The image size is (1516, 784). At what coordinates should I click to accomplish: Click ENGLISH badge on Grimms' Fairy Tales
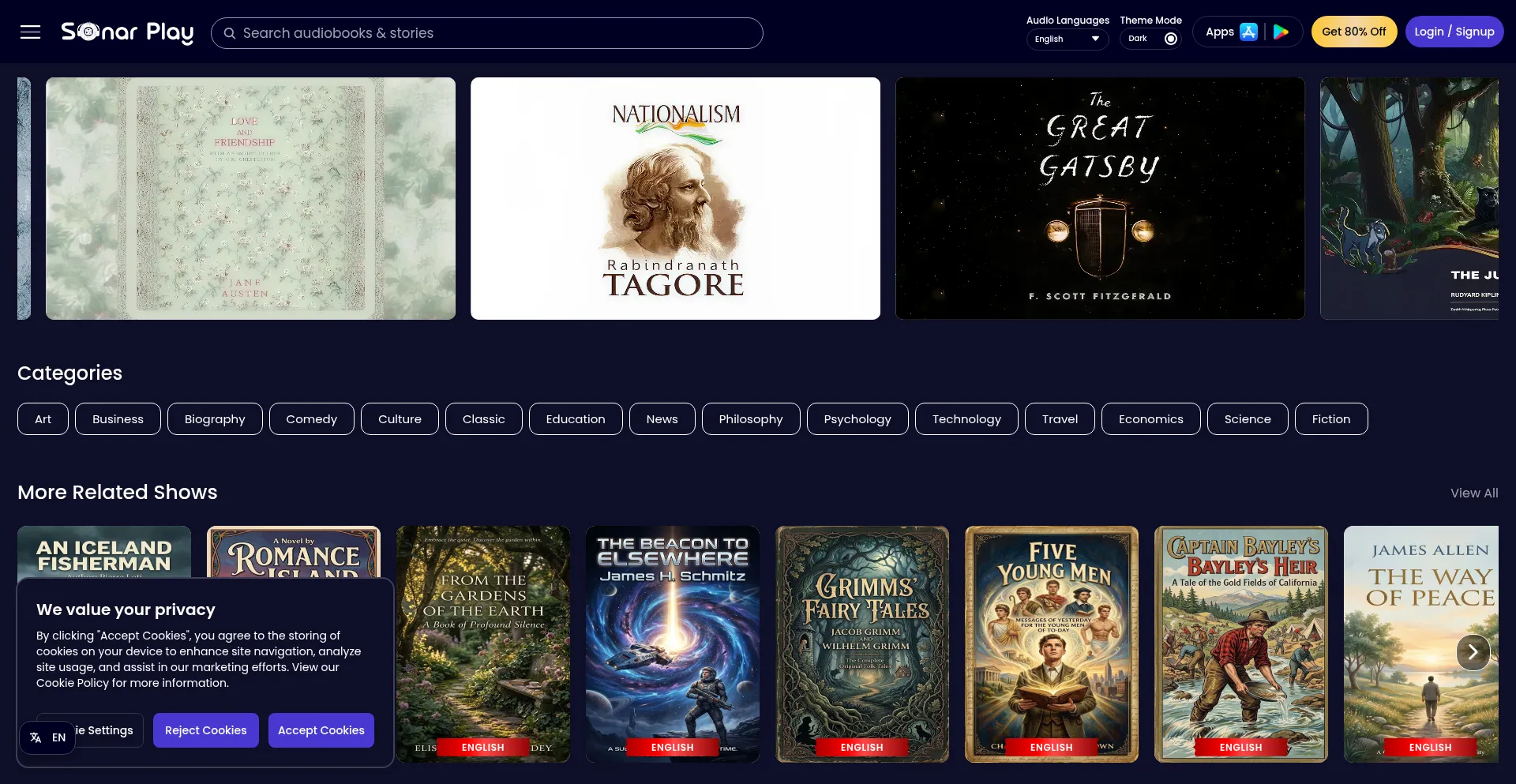point(862,747)
